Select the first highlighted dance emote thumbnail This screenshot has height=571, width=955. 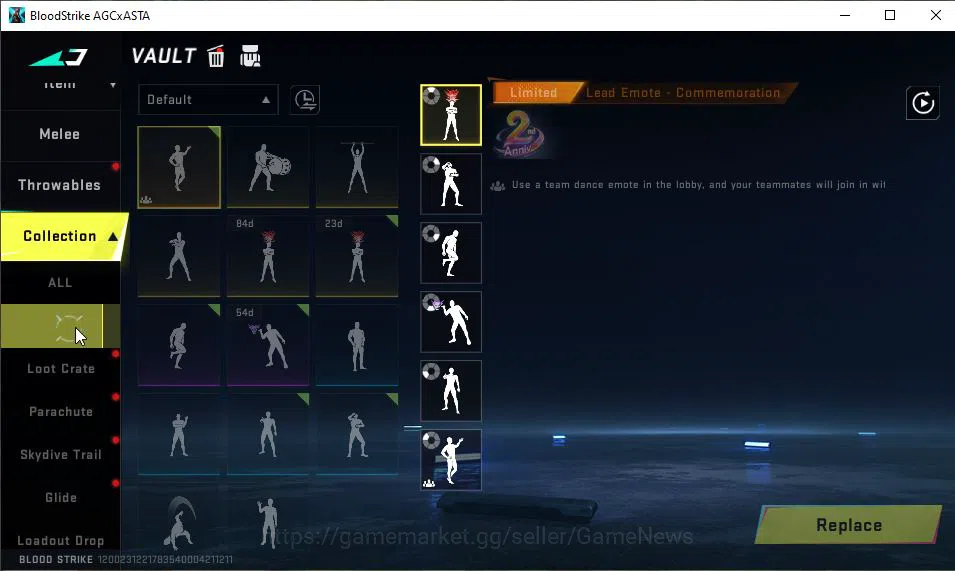pos(179,167)
